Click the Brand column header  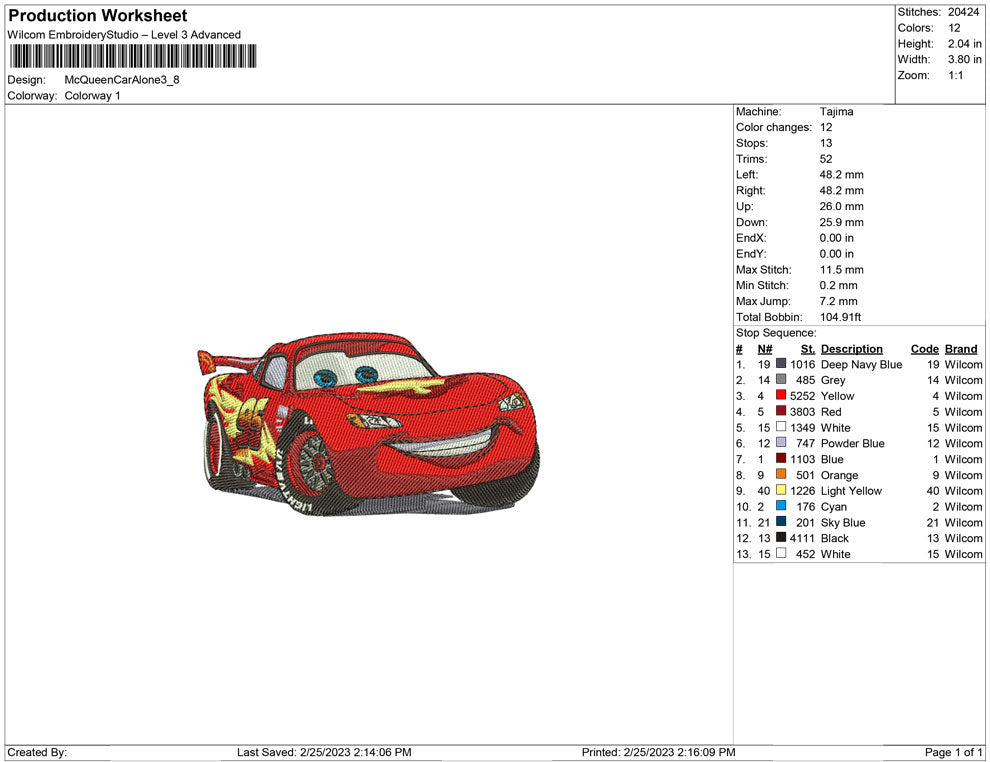click(x=961, y=348)
